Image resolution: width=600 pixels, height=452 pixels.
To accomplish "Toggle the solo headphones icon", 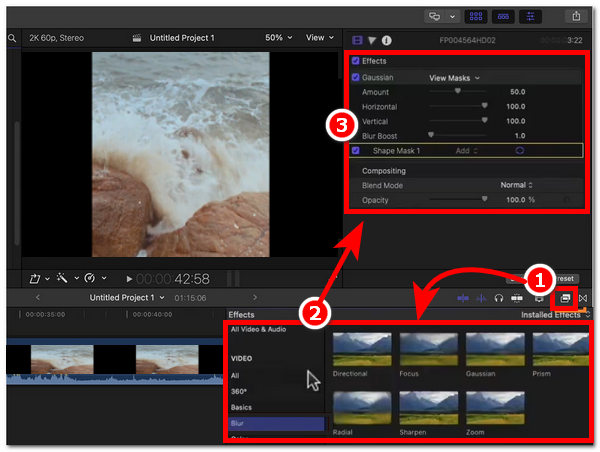I will [499, 298].
